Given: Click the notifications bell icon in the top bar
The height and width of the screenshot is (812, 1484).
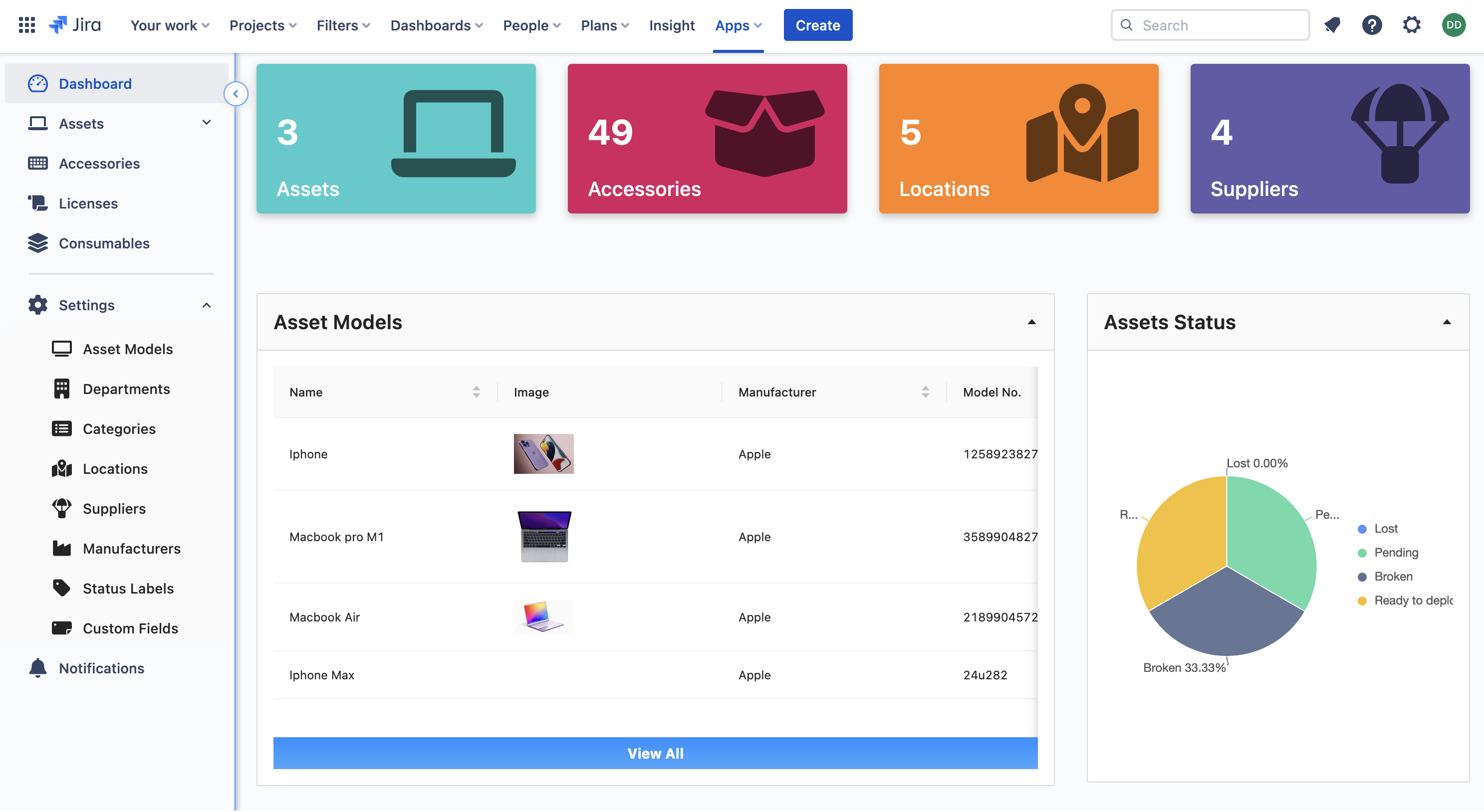Looking at the screenshot, I should point(1332,25).
